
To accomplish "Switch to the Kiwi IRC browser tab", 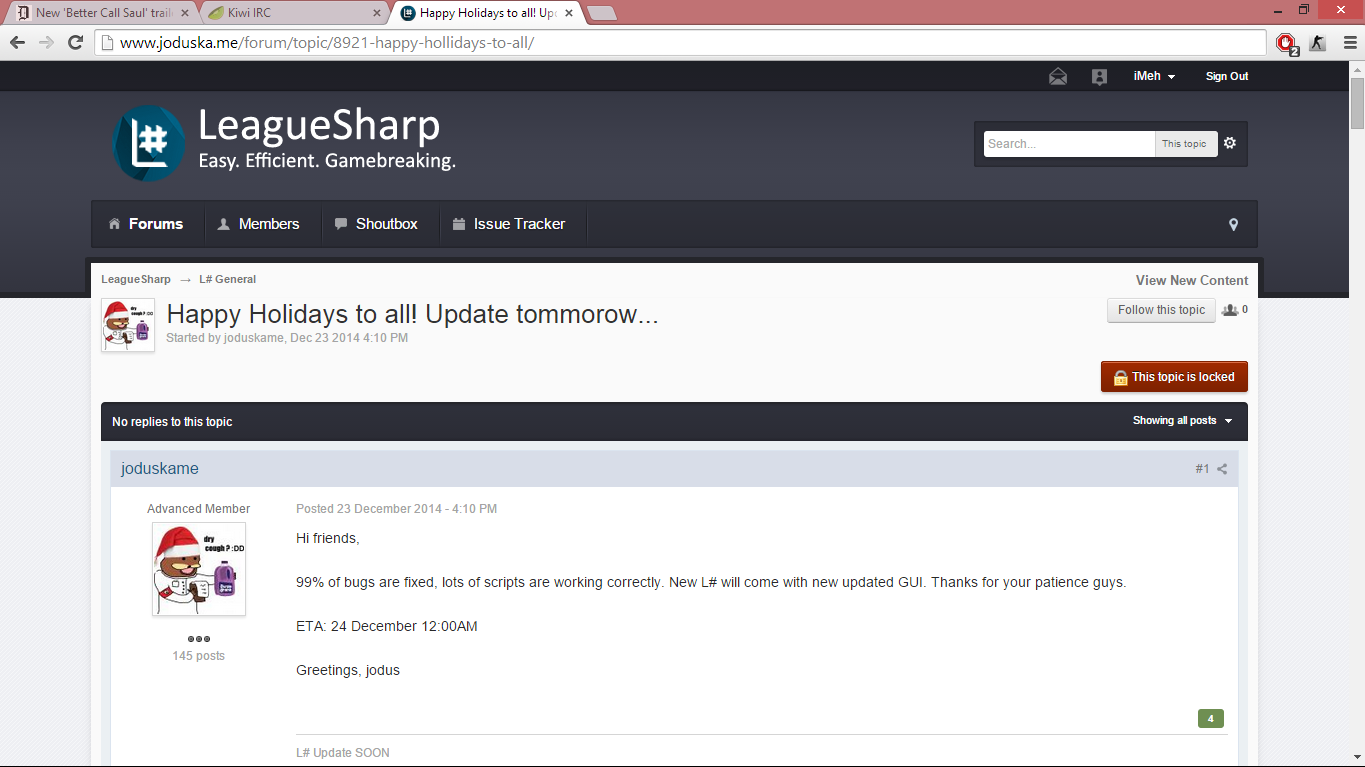I will [294, 13].
